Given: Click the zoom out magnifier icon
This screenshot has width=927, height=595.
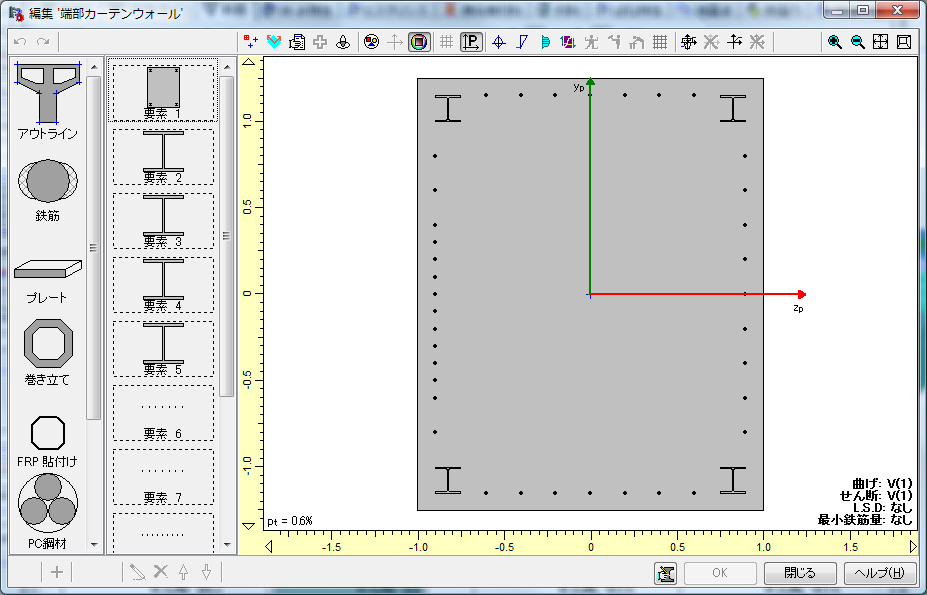Looking at the screenshot, I should (x=857, y=42).
